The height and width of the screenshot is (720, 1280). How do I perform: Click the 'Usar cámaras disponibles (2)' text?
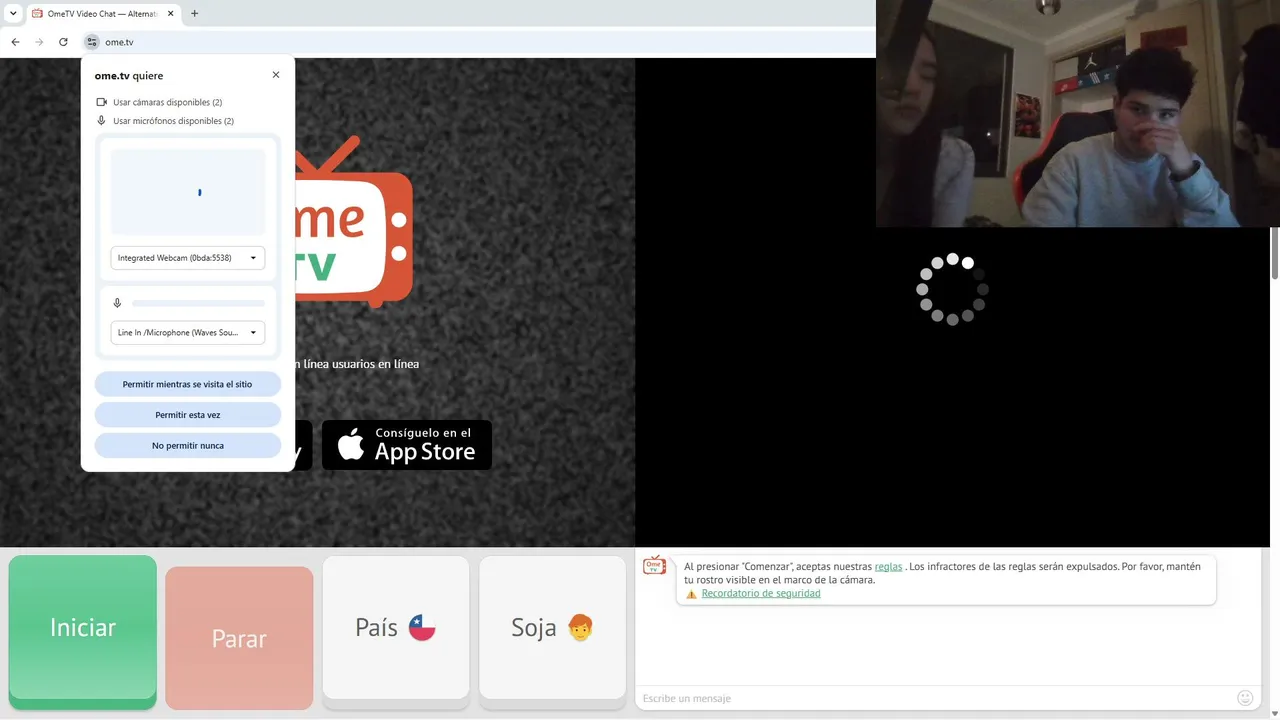click(168, 102)
